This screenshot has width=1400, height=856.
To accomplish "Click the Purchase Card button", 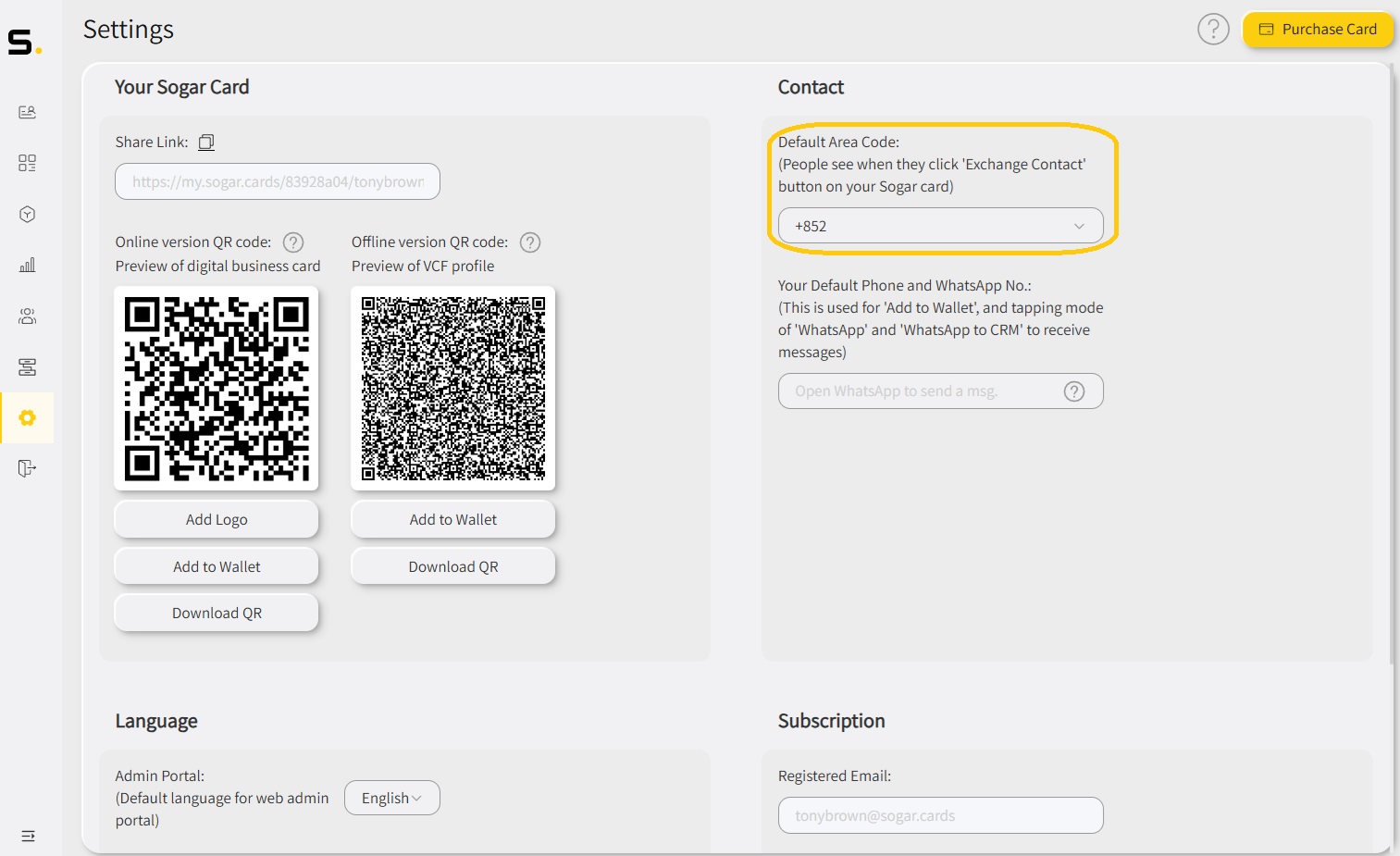I will pos(1318,30).
